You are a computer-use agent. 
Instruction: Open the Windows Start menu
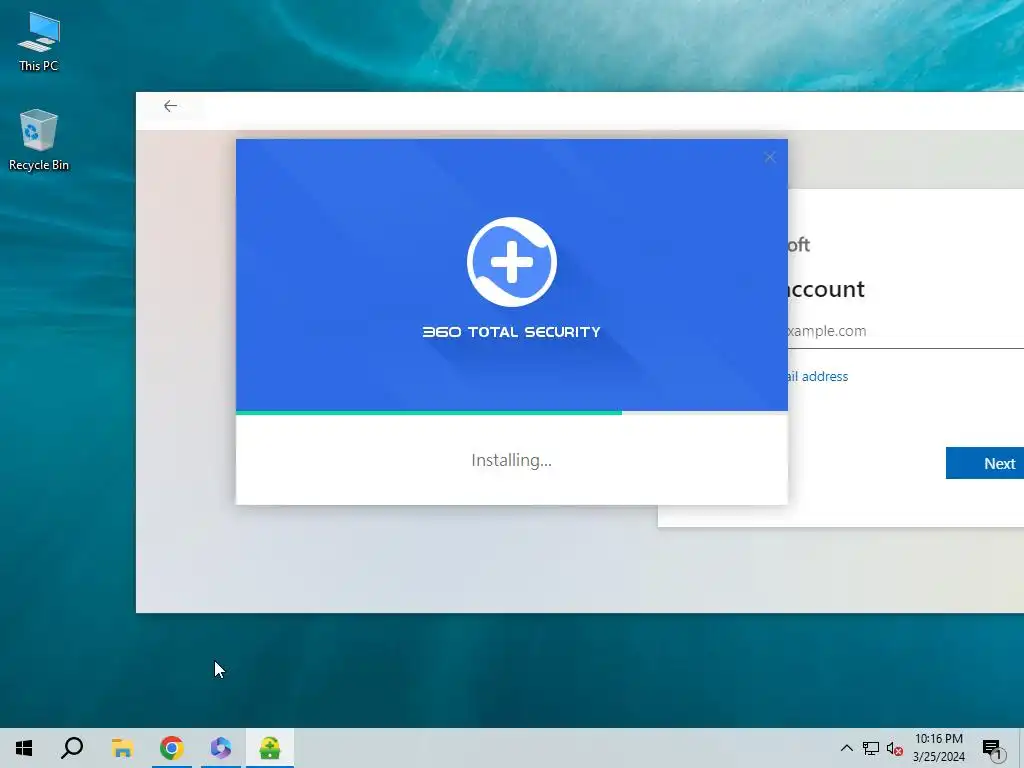coord(24,748)
